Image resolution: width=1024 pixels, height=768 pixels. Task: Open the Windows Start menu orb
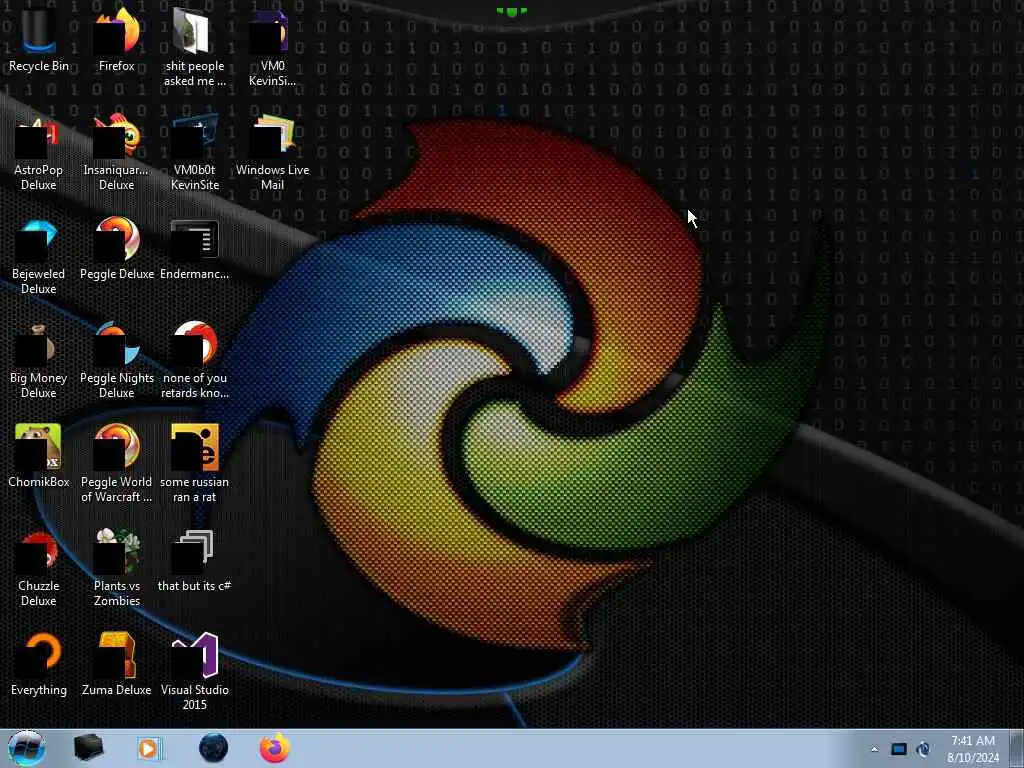(26, 748)
